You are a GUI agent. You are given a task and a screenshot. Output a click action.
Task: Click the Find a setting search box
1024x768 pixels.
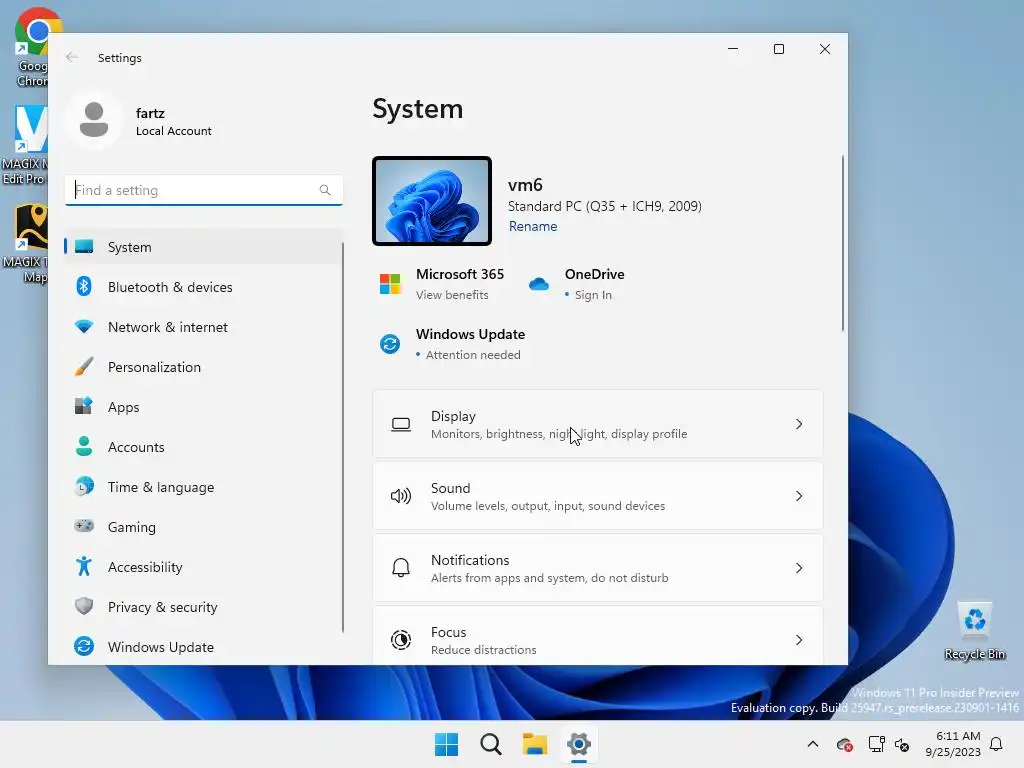204,190
